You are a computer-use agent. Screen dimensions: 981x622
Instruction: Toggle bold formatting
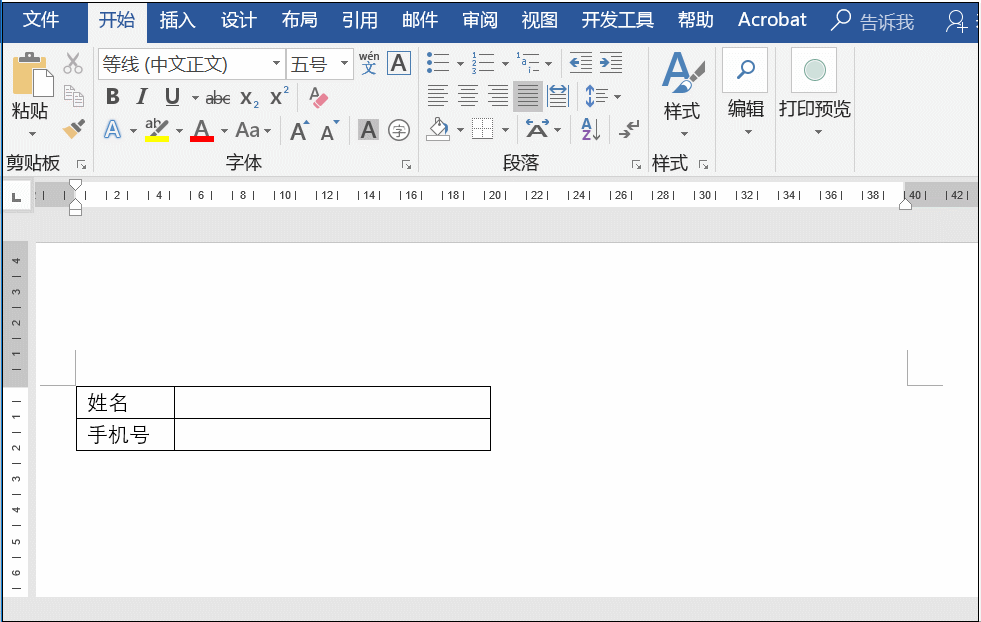point(111,97)
